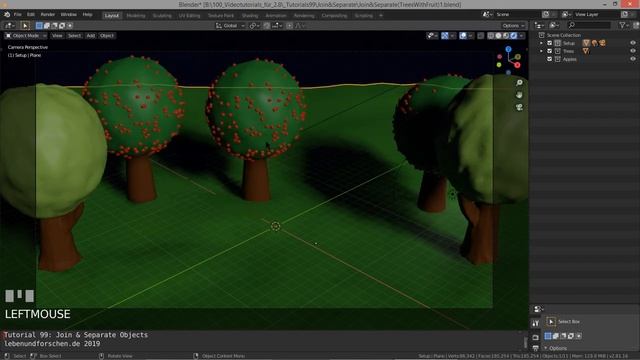Expand the Setup collection
Screen dimensions: 640x360
[542, 43]
